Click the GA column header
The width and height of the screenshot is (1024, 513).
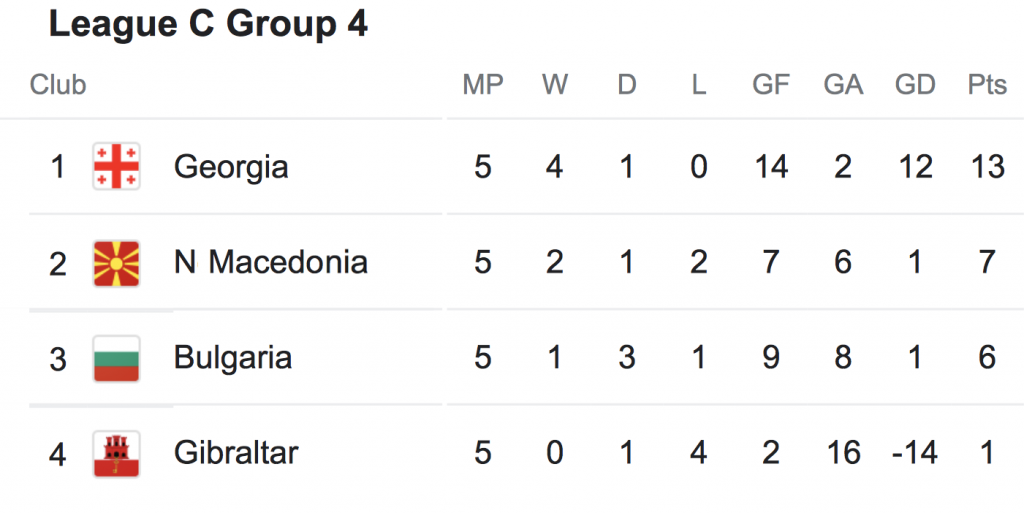click(x=843, y=85)
